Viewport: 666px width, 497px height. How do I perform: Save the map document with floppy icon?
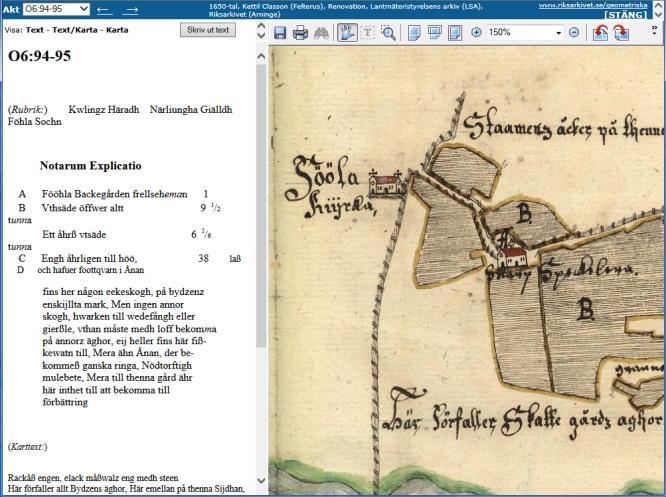(280, 32)
